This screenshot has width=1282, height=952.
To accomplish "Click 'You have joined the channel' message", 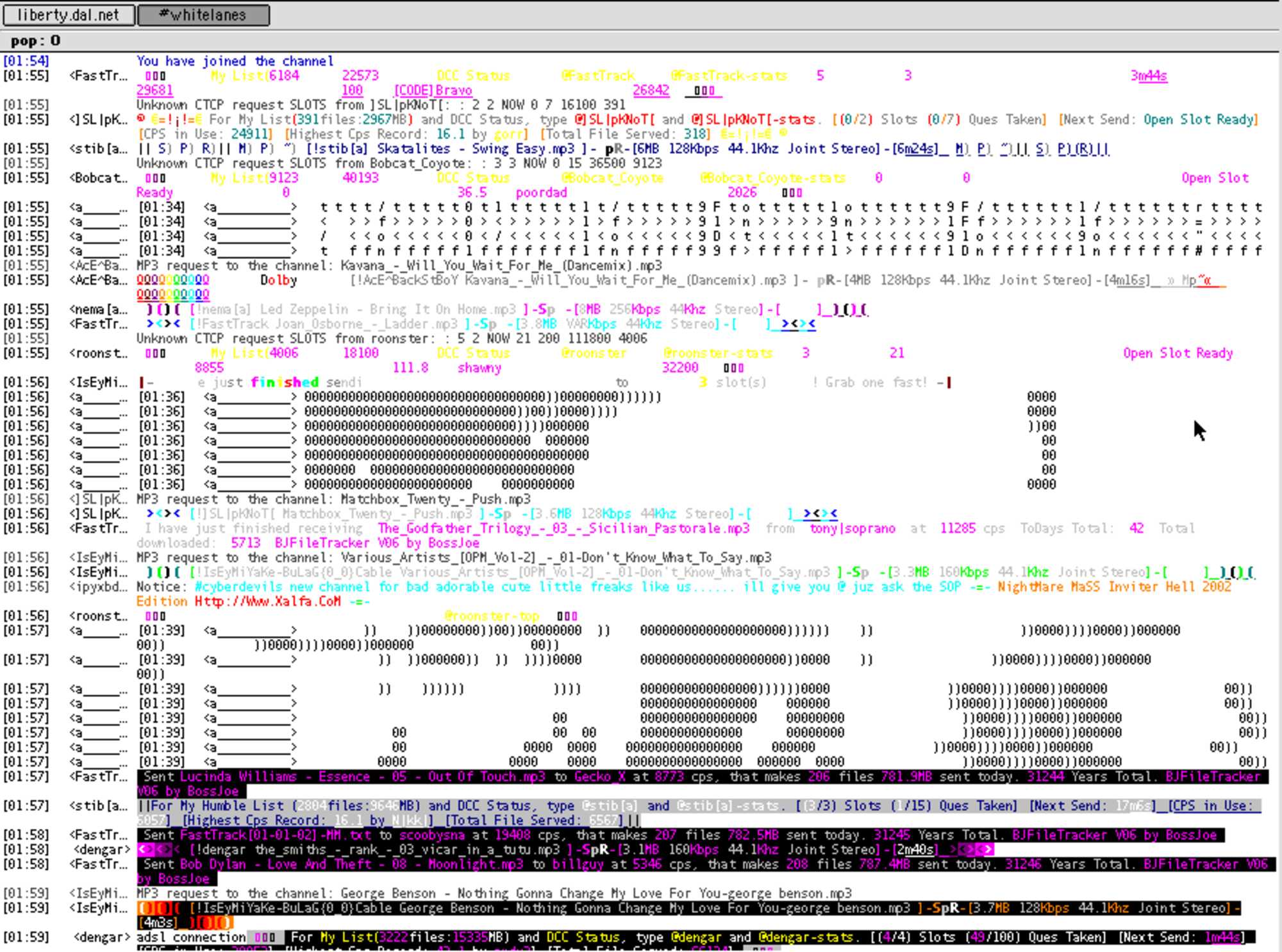I will [235, 62].
